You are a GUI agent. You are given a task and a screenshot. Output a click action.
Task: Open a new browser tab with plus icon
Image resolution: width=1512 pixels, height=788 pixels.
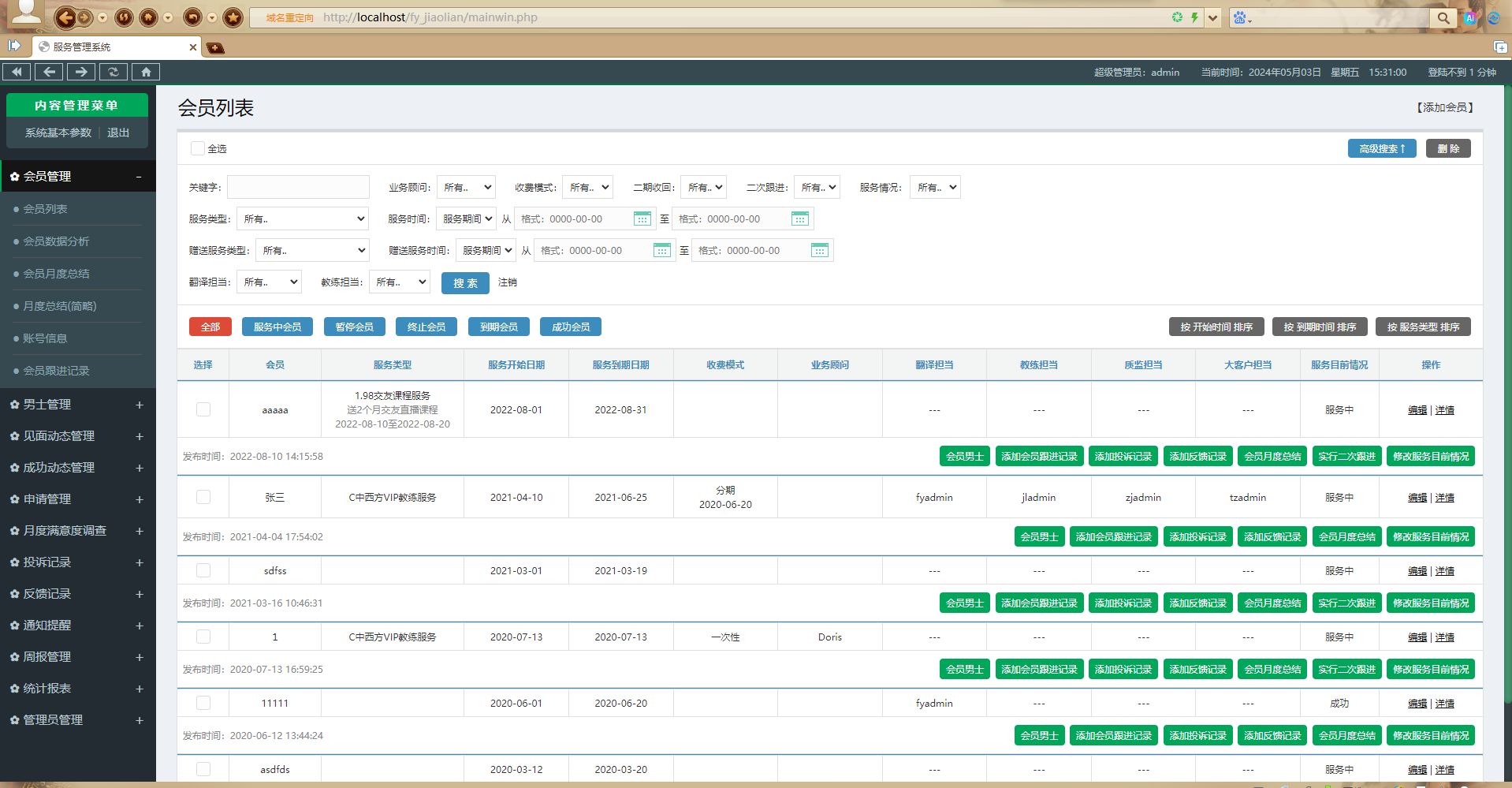coord(215,48)
